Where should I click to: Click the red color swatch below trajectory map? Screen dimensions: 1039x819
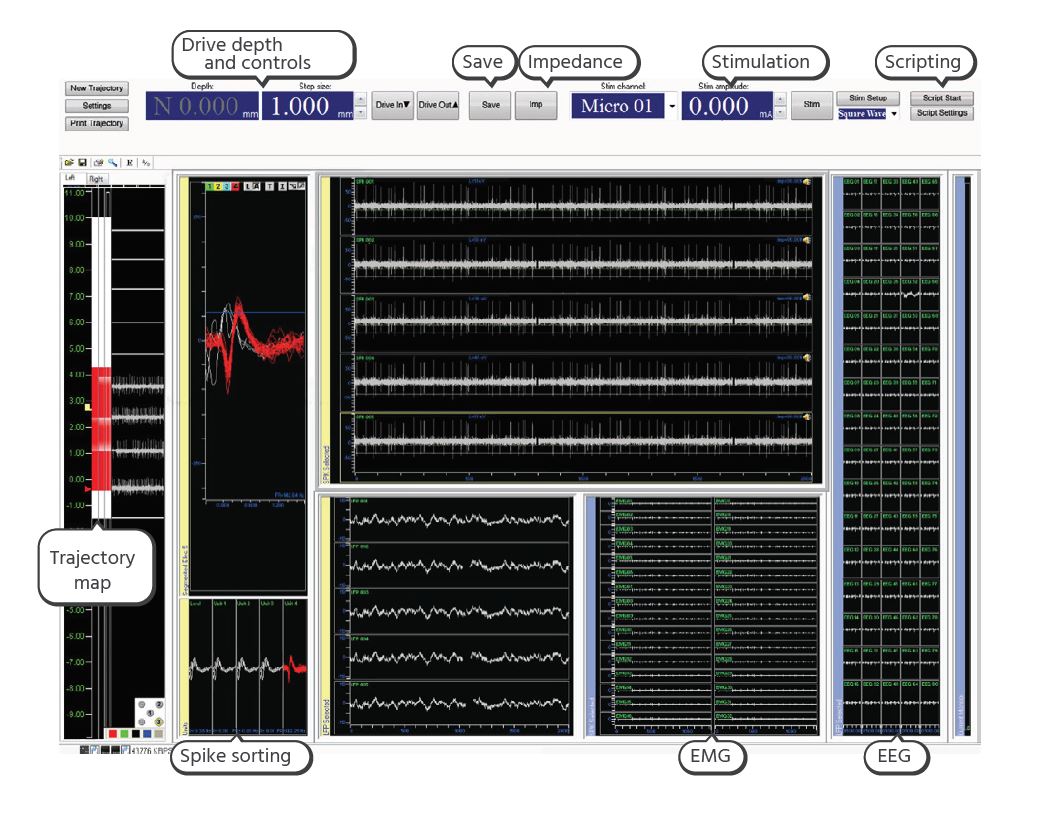click(x=113, y=732)
